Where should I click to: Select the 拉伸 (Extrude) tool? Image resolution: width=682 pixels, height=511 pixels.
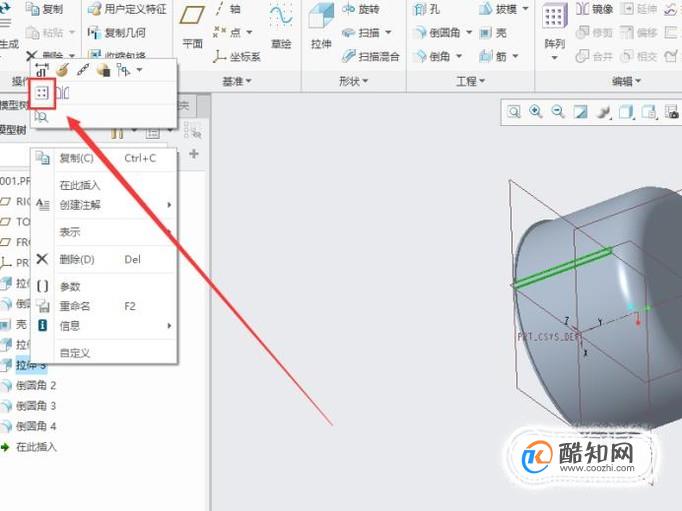pyautogui.click(x=321, y=27)
